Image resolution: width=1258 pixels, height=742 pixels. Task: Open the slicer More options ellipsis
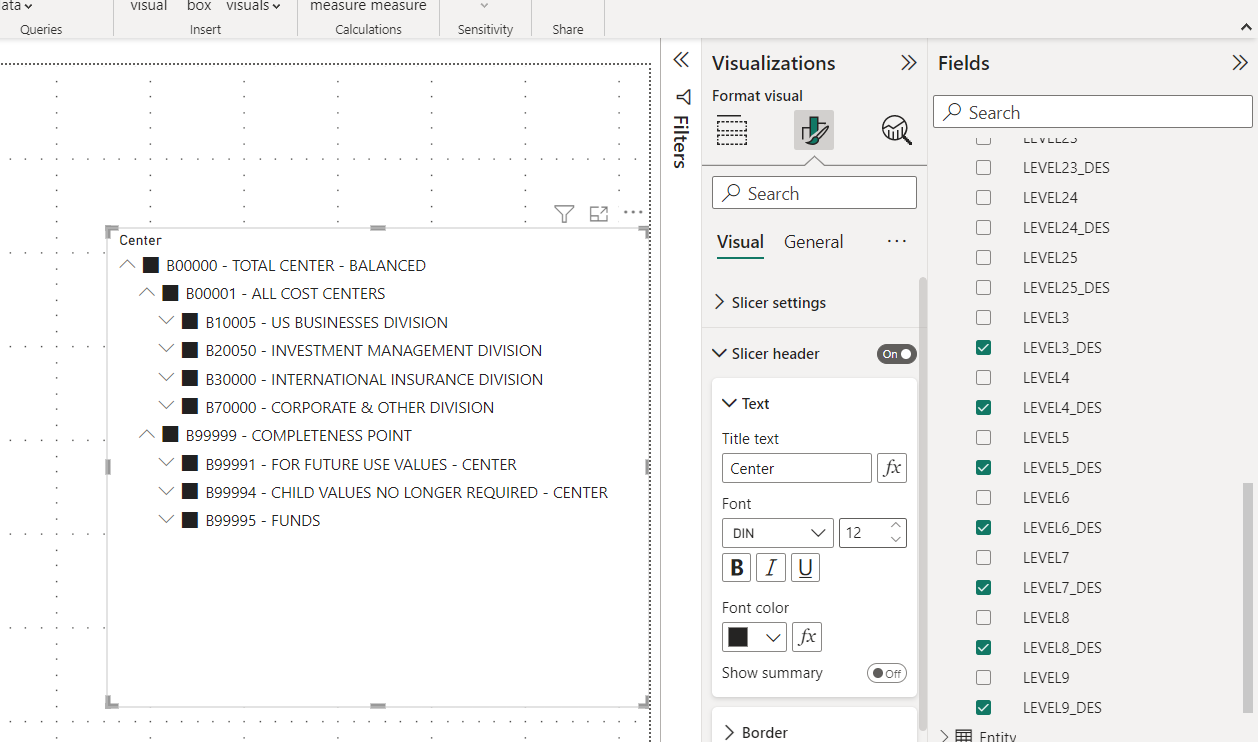632,212
